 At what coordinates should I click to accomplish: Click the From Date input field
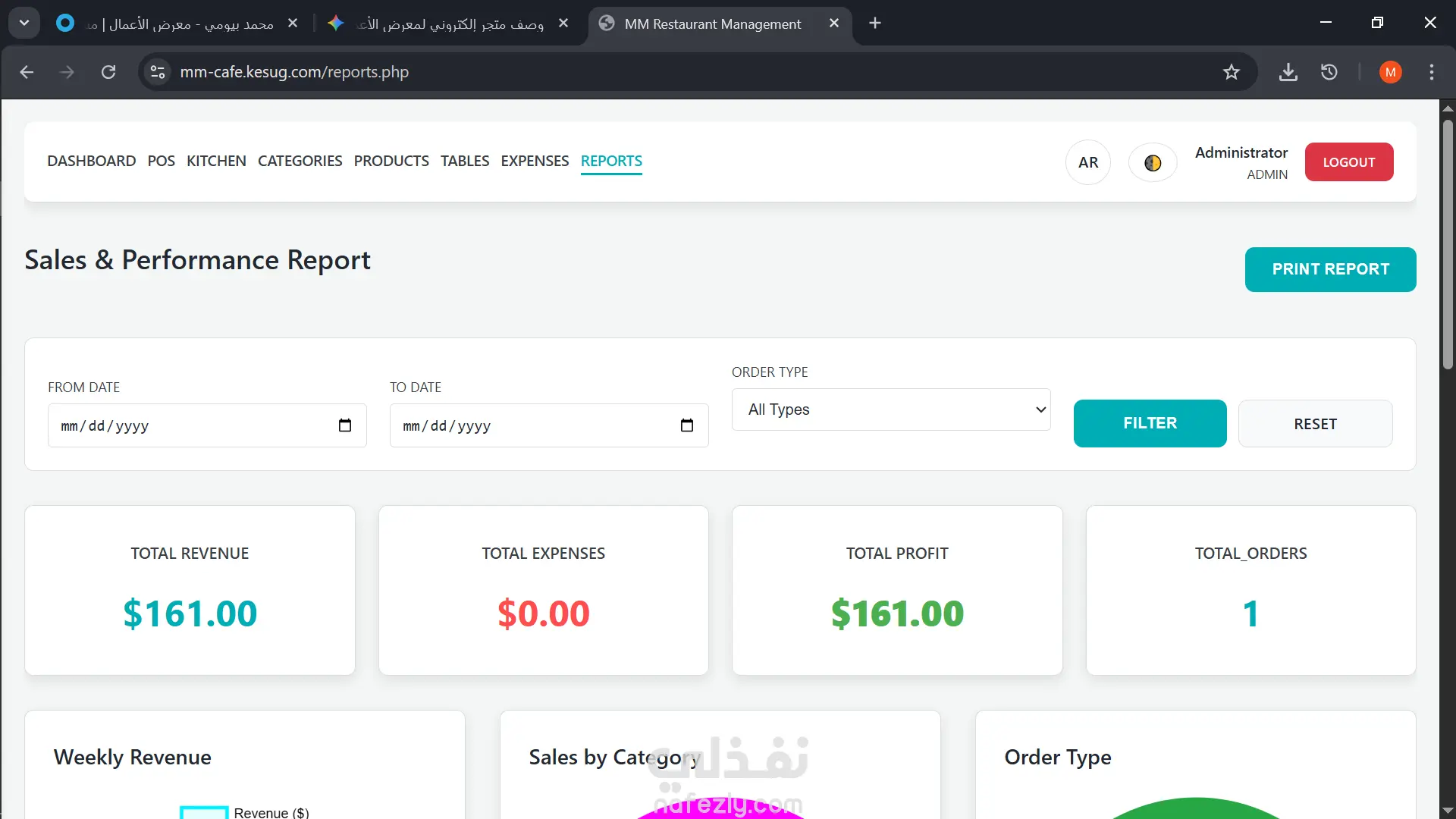[207, 425]
